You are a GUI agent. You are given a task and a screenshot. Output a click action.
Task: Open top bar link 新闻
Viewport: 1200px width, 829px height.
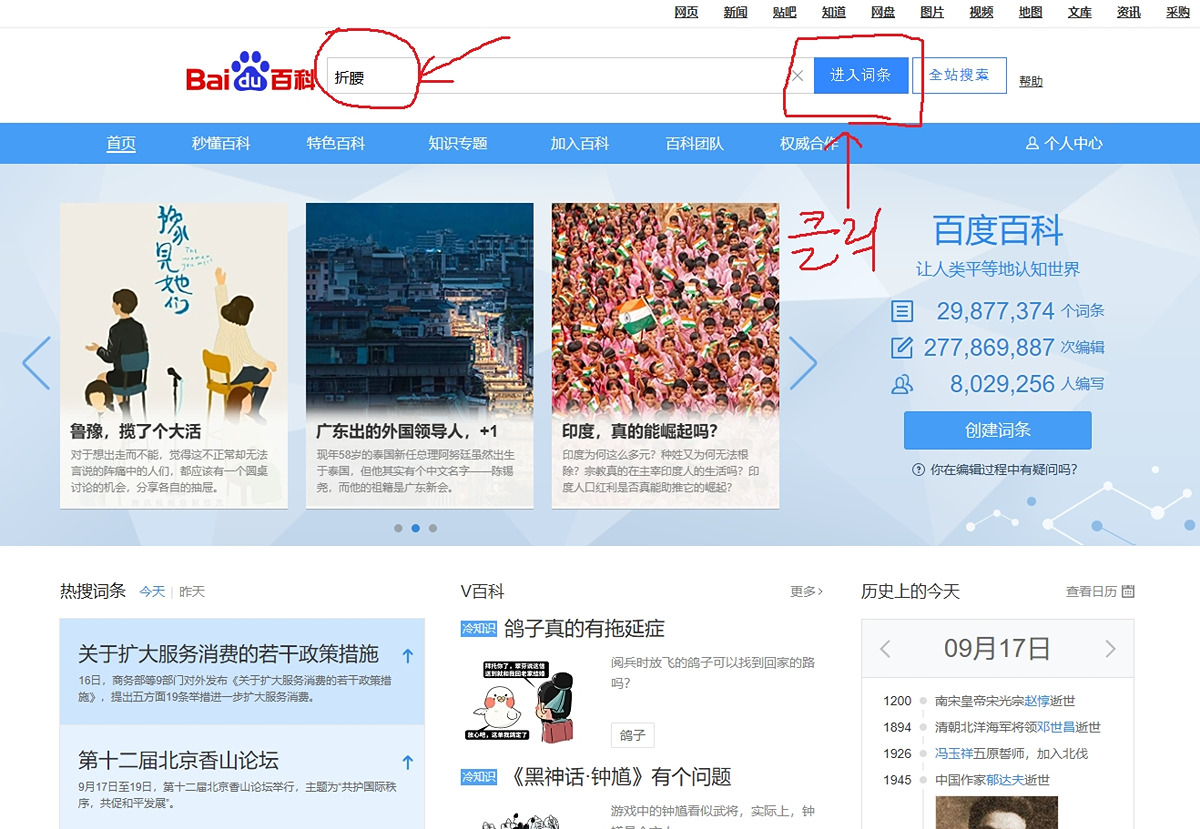click(735, 12)
